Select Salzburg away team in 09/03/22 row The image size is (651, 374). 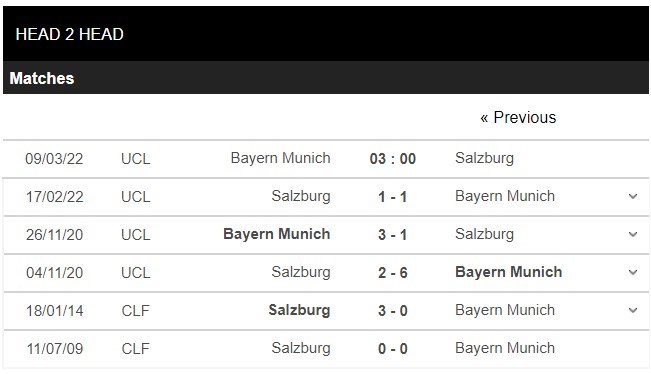[485, 158]
